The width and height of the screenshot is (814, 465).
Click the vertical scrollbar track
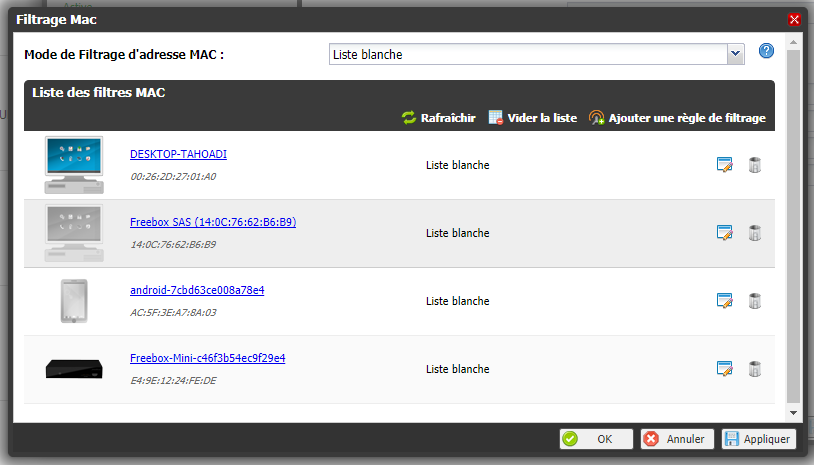click(x=793, y=226)
